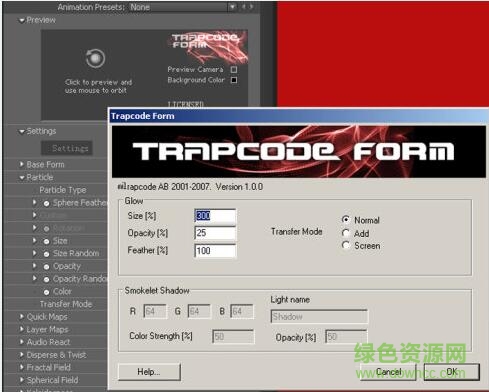This screenshot has height=392, width=489.
Task: Expand the Disperse & Twist group
Action: point(22,354)
